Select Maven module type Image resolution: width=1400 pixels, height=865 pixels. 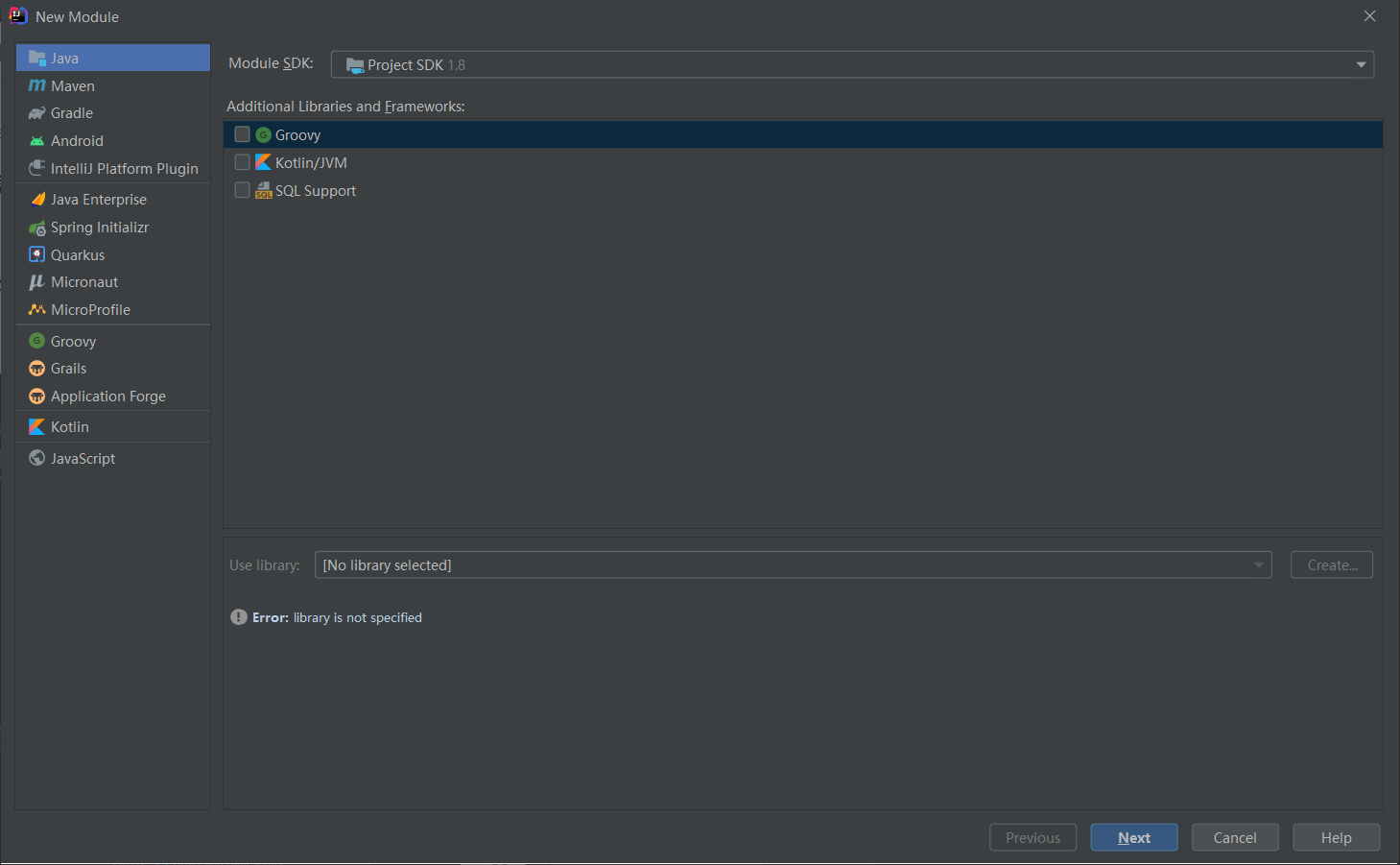pyautogui.click(x=113, y=85)
